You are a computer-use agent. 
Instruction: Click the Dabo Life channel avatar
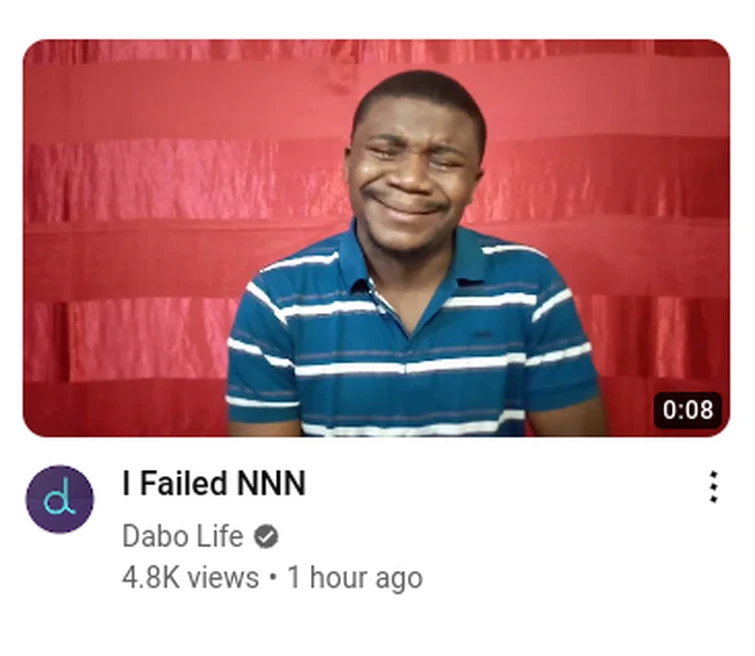[59, 499]
